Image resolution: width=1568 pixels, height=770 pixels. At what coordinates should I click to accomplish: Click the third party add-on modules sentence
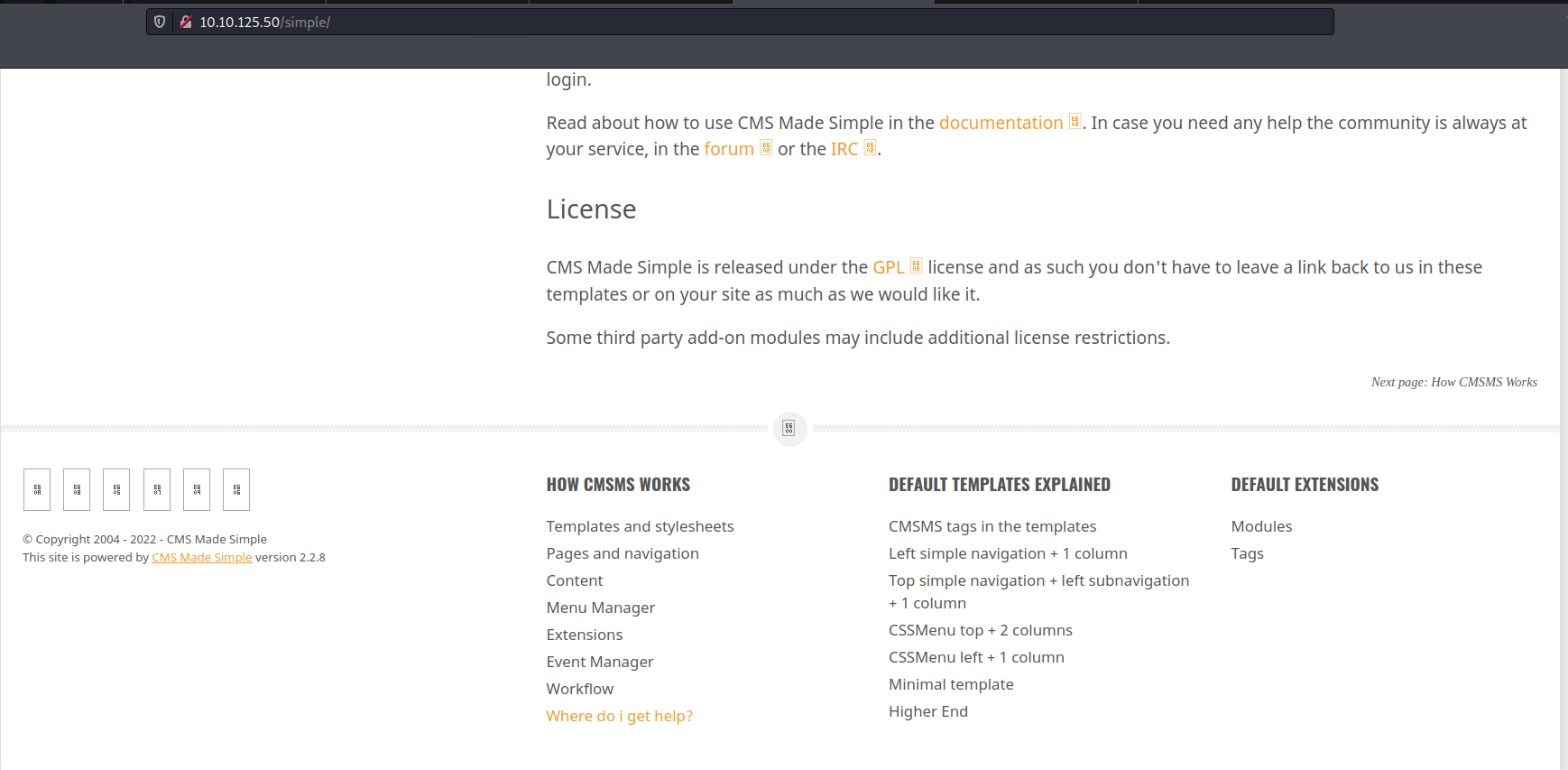[858, 338]
